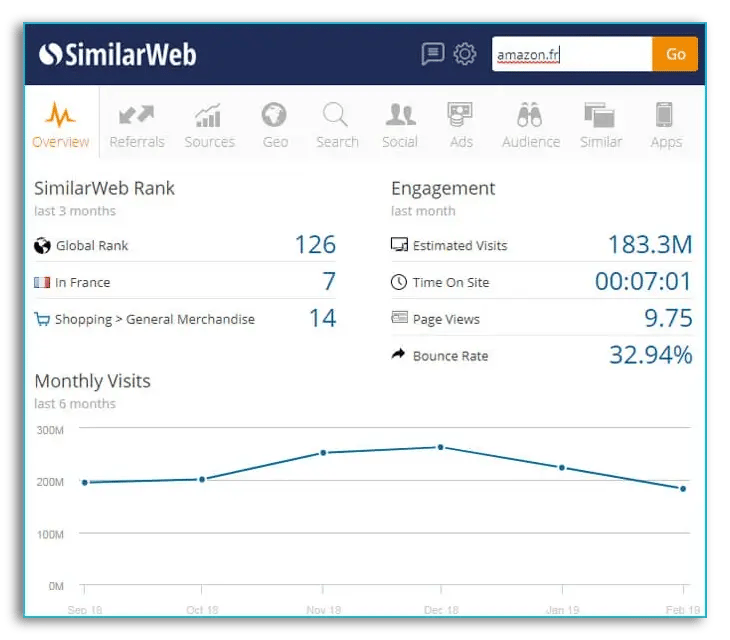The image size is (730, 640).
Task: Click the France flag icon
Action: click(x=42, y=282)
